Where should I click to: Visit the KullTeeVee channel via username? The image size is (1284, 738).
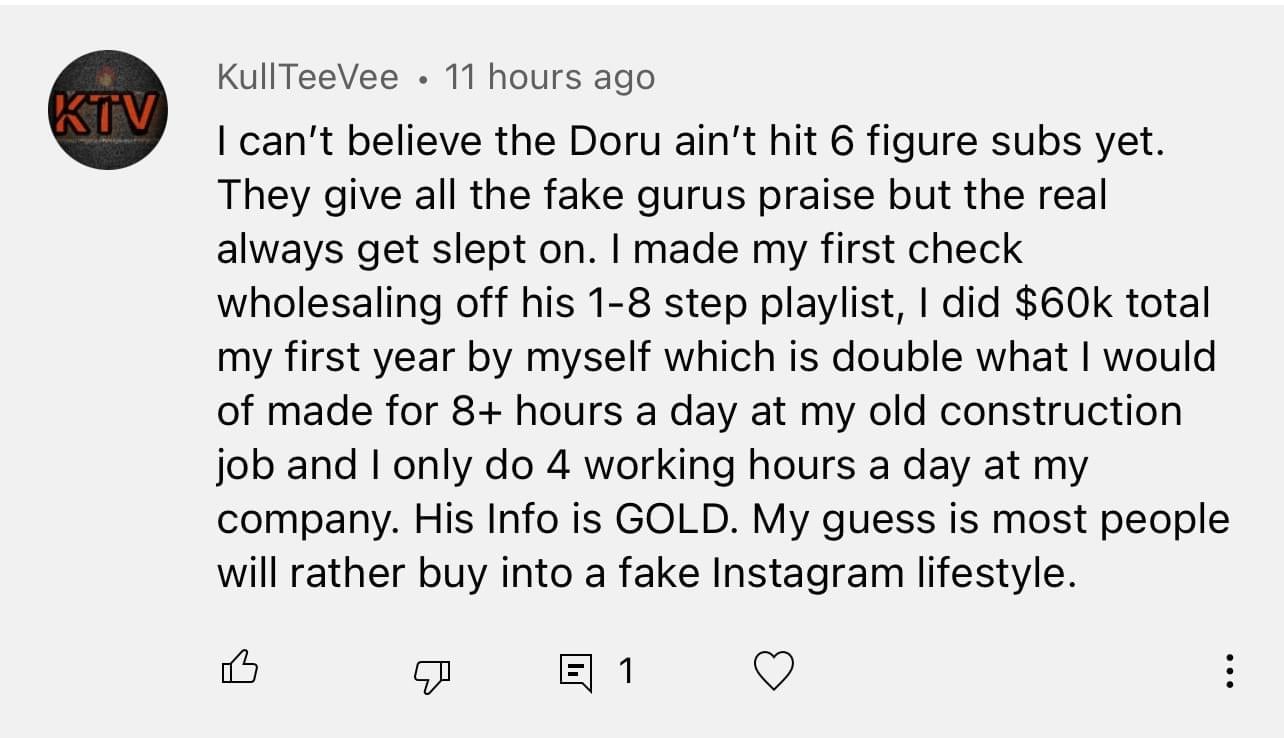[x=307, y=77]
